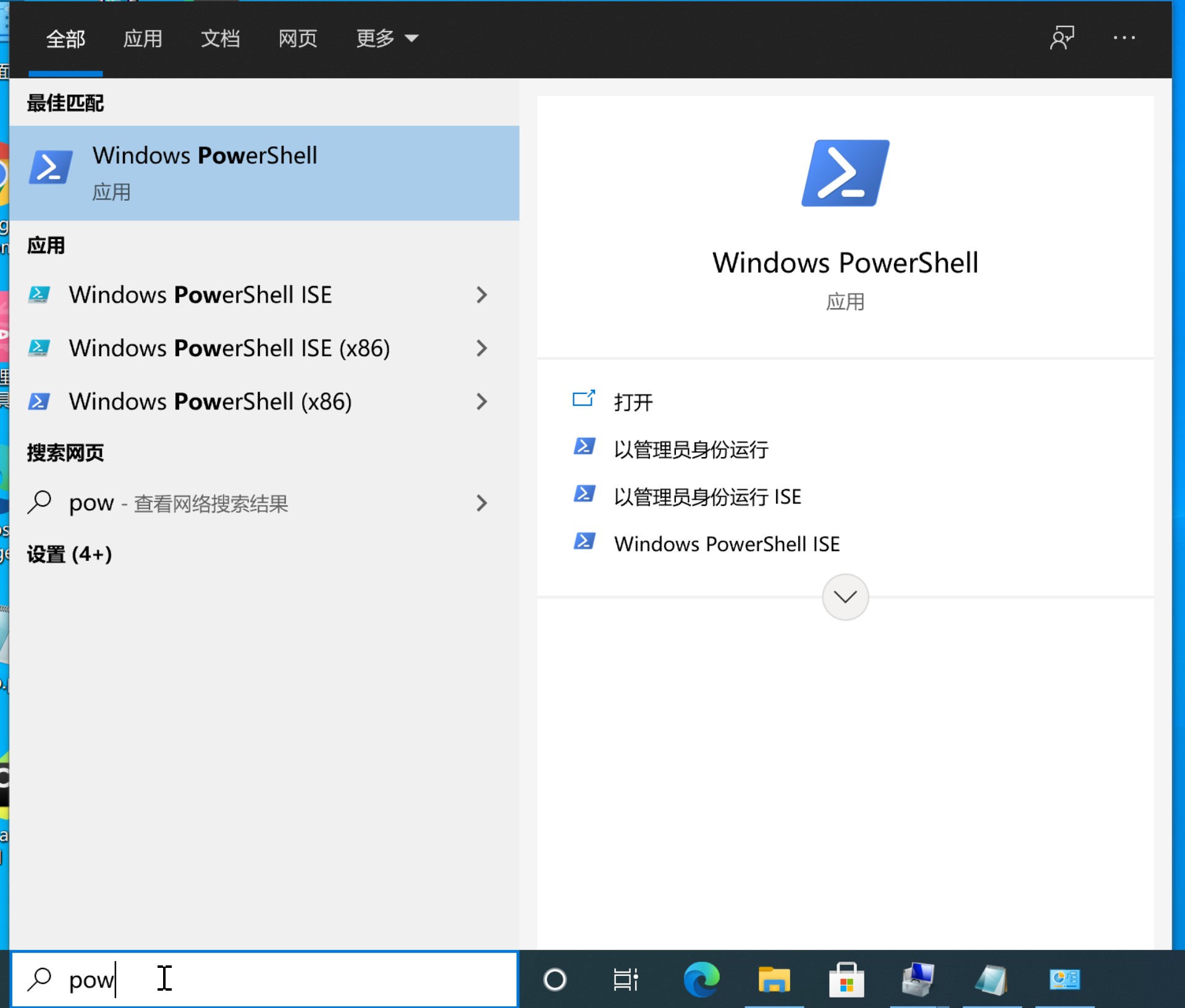Launch Windows PowerShell ISE from preview actions
The width and height of the screenshot is (1185, 1008).
coord(727,544)
